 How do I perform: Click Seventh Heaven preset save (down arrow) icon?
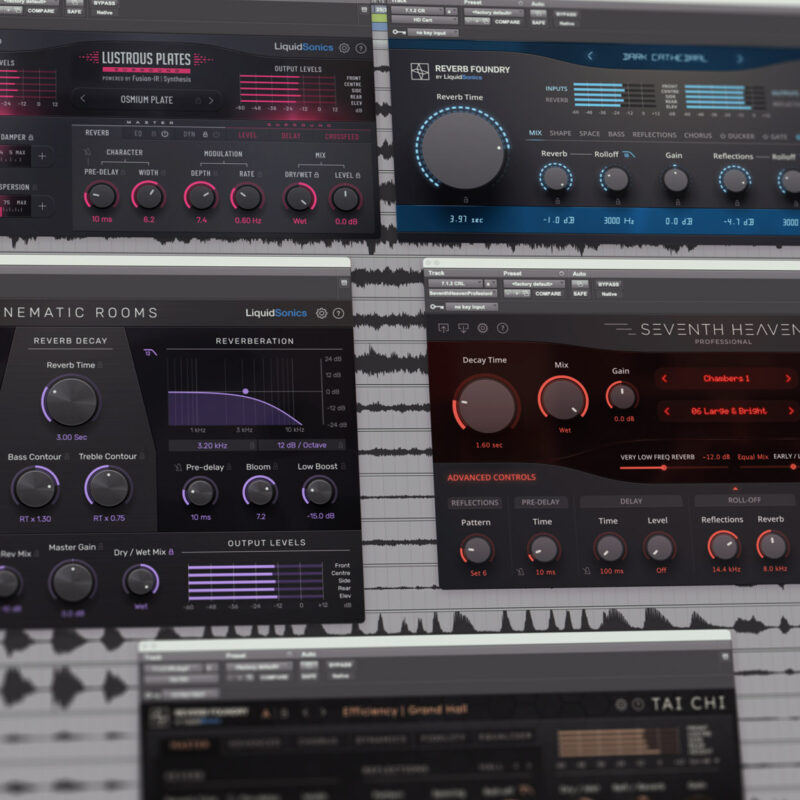463,328
